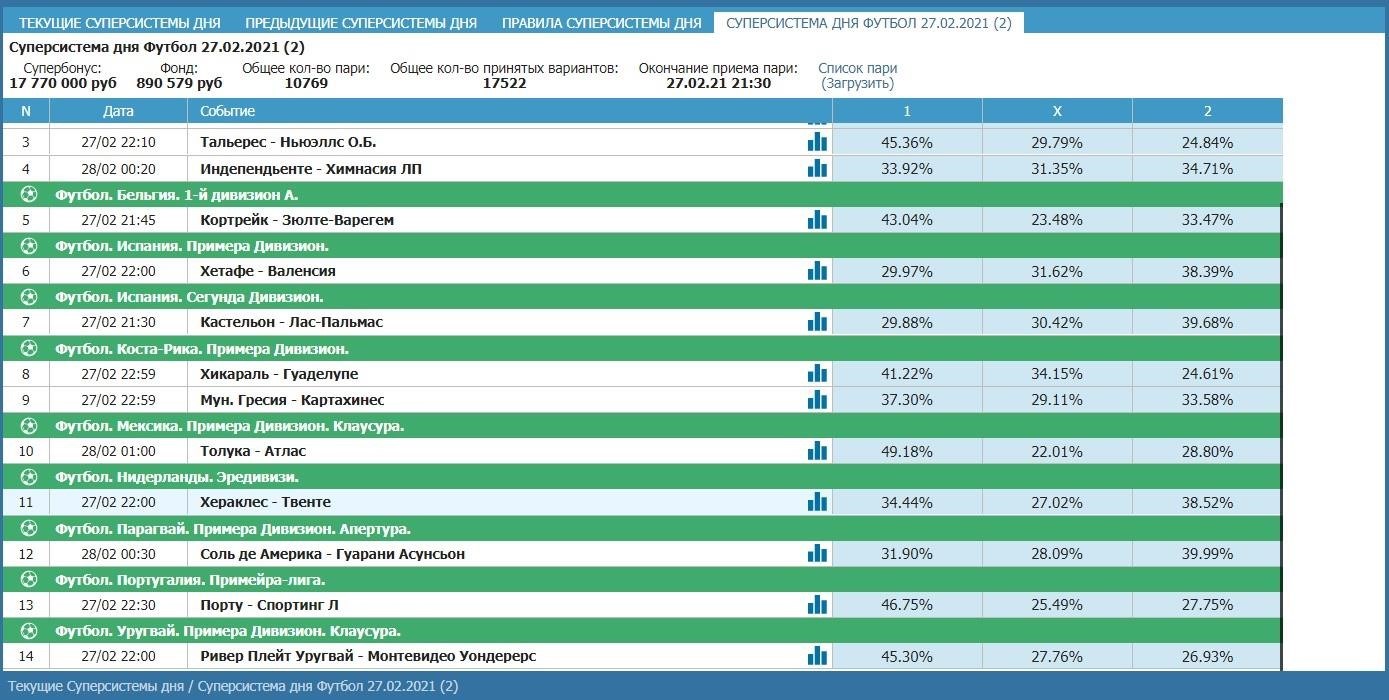Sort by the N column header
Viewport: 1389px width, 700px height.
[26, 111]
